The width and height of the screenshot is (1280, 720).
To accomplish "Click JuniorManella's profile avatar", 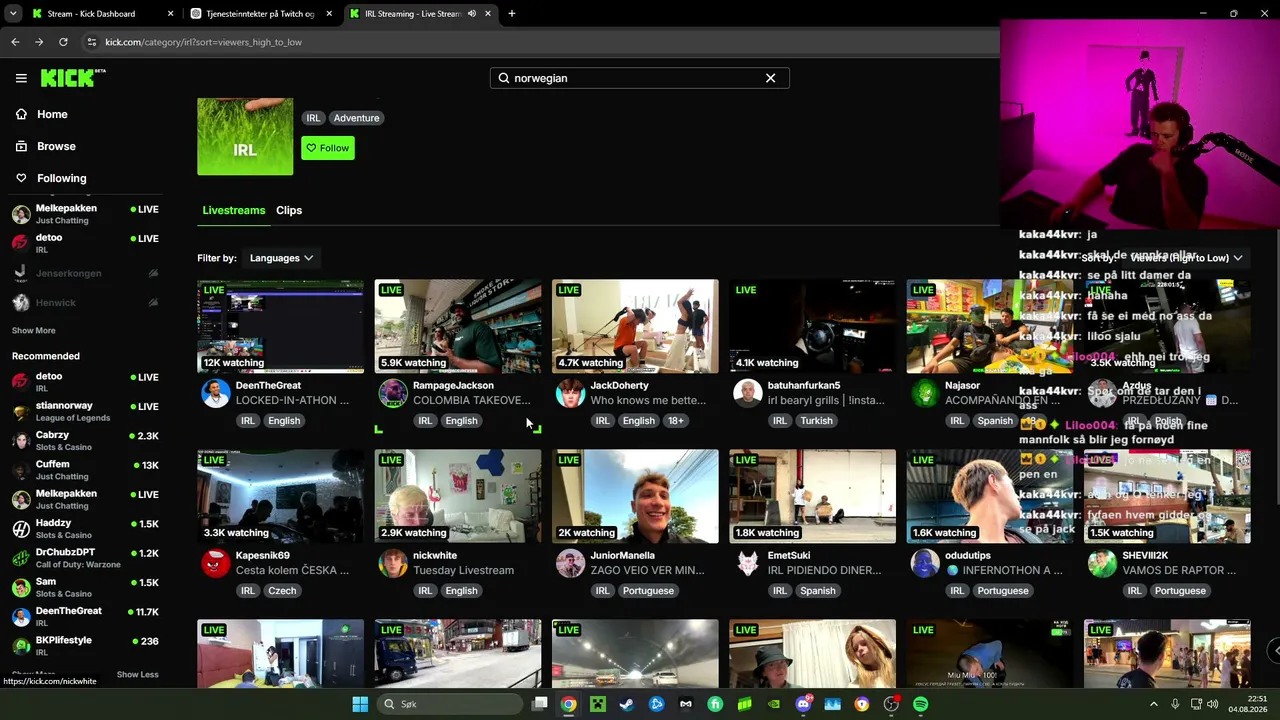I will click(570, 563).
